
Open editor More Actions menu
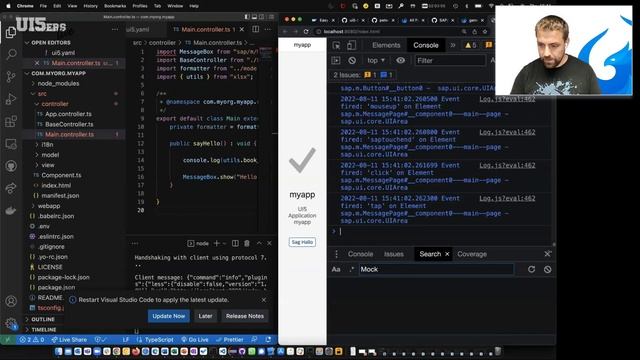point(268,29)
